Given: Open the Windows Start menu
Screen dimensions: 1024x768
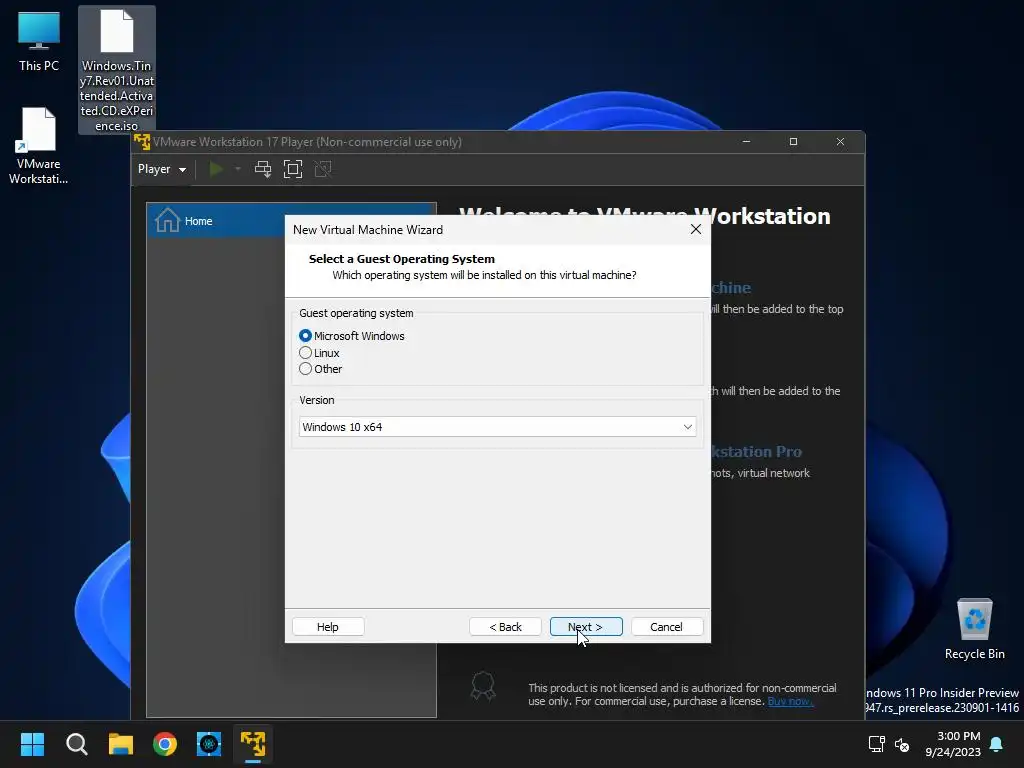Looking at the screenshot, I should 32,744.
